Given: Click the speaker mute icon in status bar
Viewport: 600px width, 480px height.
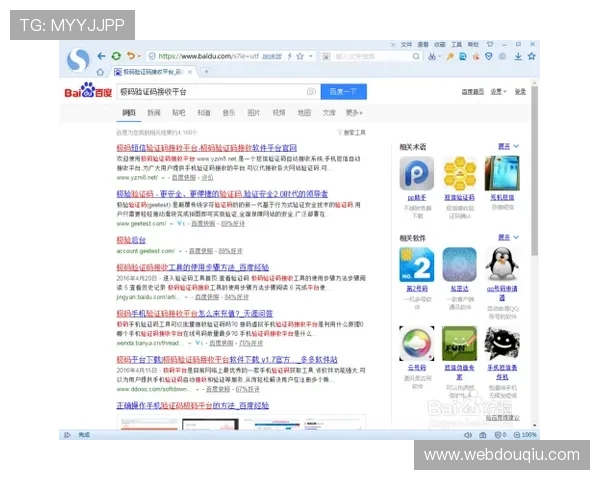Looking at the screenshot, I should tap(468, 435).
